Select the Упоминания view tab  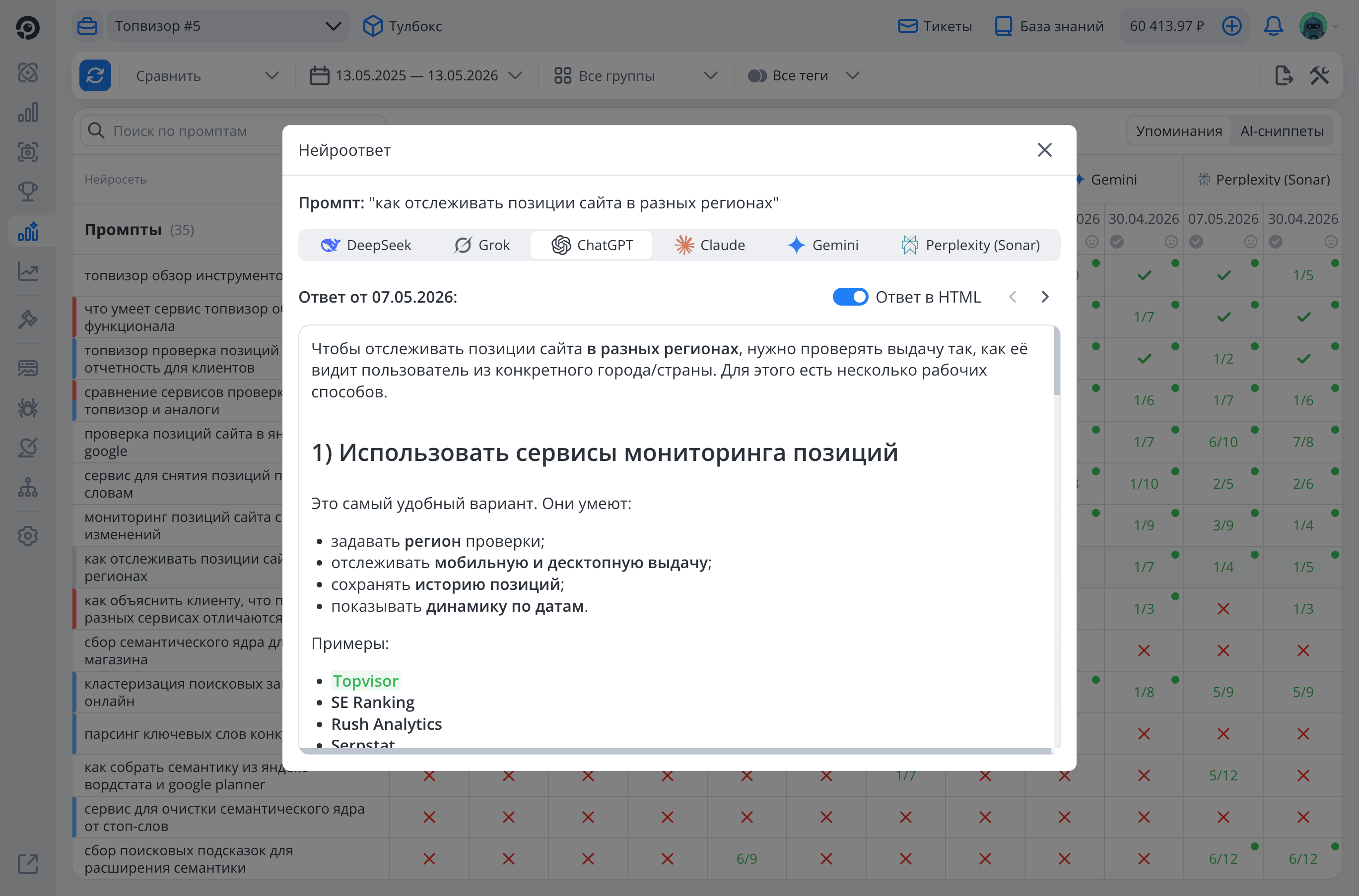click(x=1179, y=131)
